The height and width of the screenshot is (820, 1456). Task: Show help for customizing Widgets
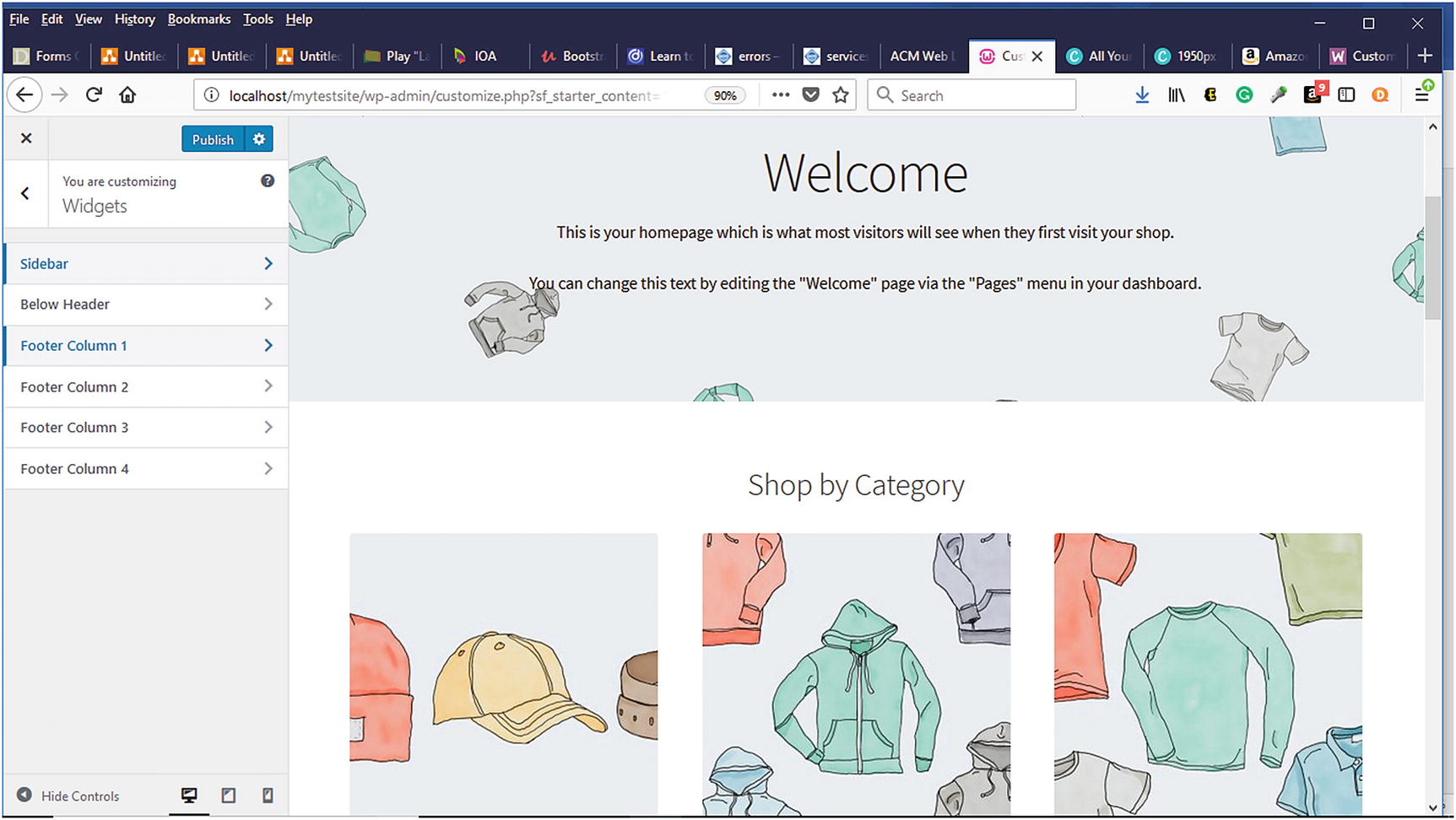[x=268, y=181]
